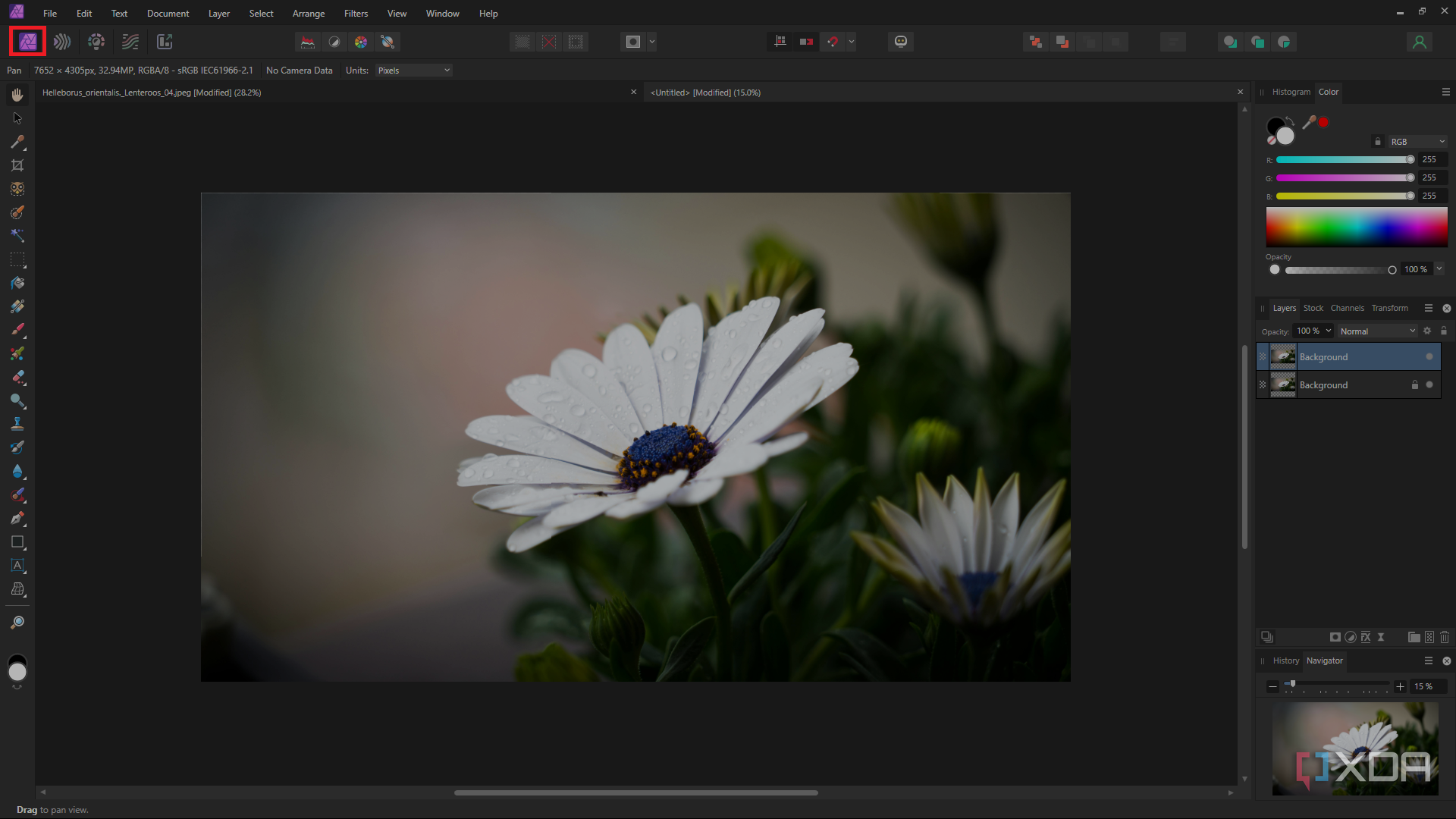Click the Navigator zoom out minus button
The image size is (1456, 819).
1272,686
